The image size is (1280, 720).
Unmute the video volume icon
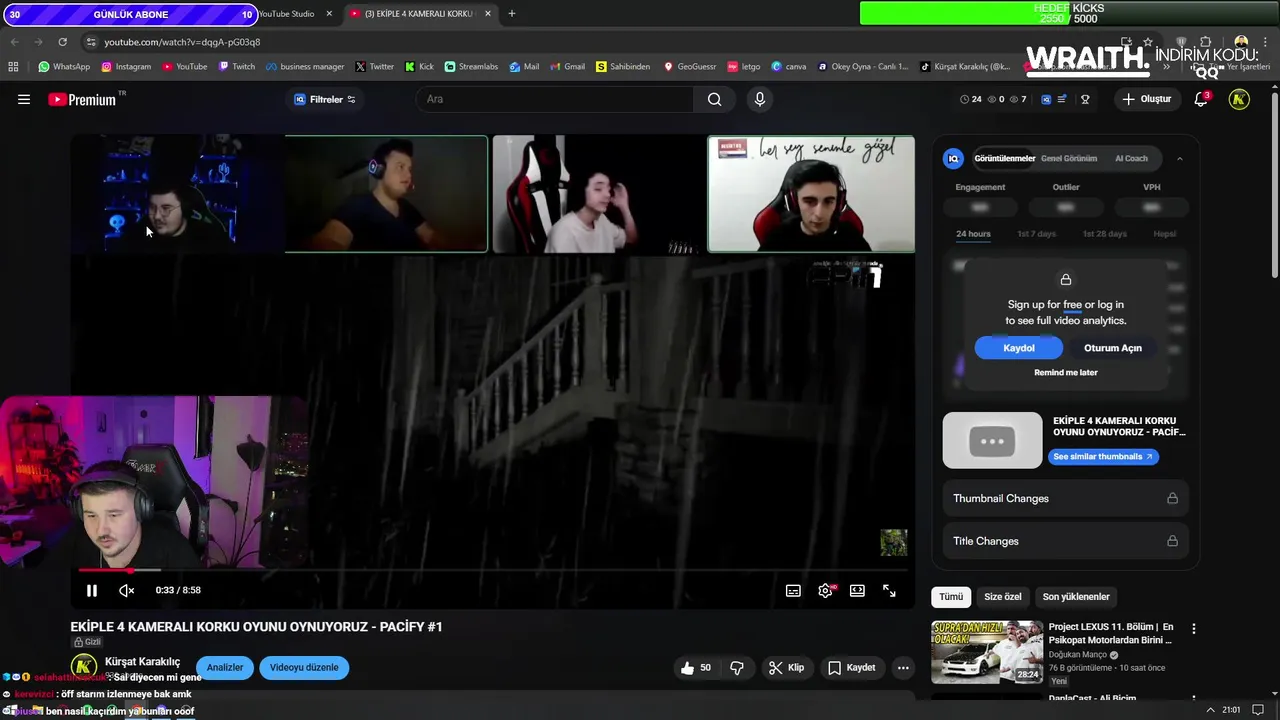127,591
